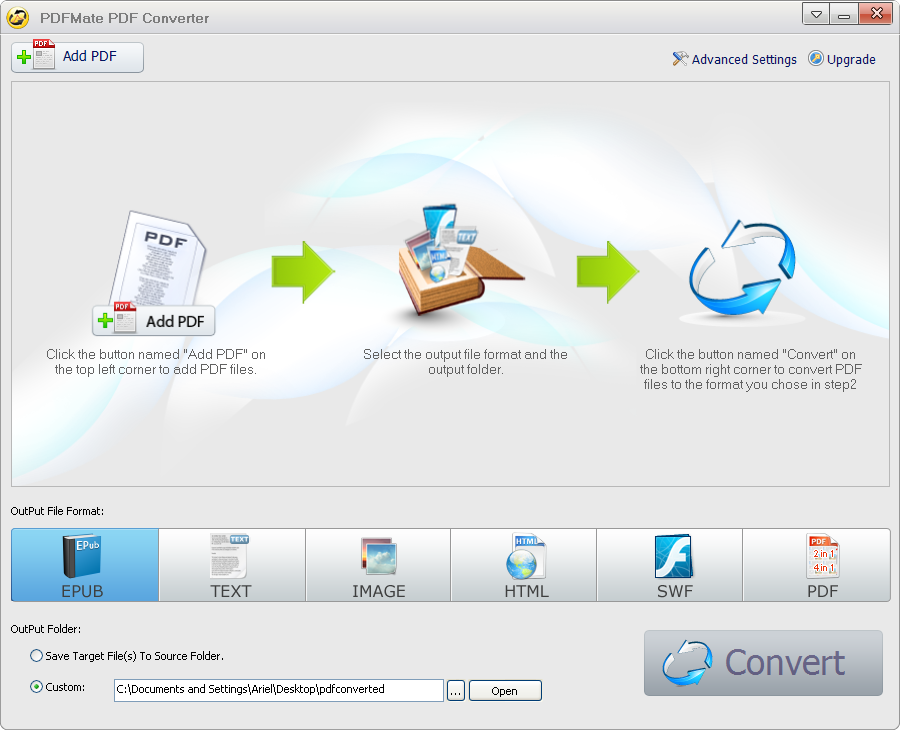The height and width of the screenshot is (730, 900).
Task: Browse for folder with the ... button
Action: point(456,691)
